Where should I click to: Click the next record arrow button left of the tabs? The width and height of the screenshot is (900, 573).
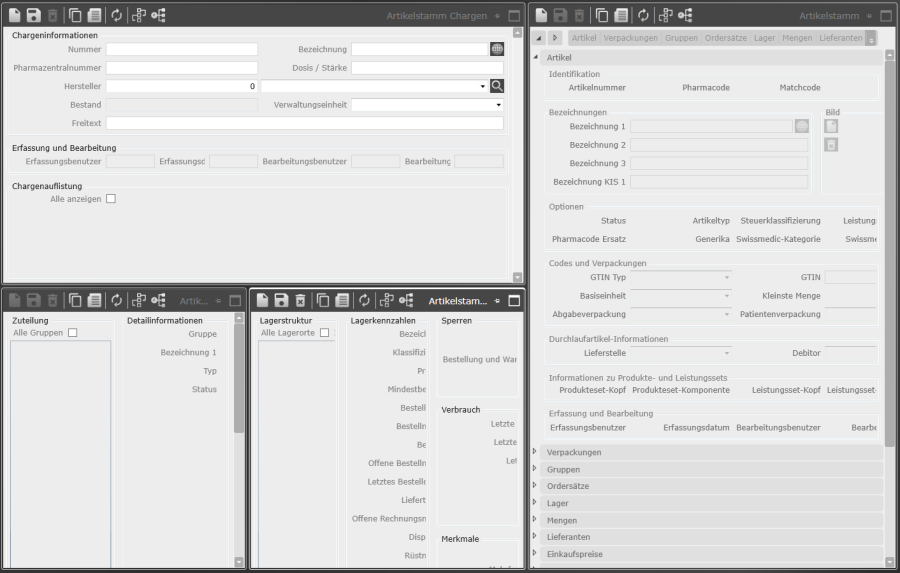coord(555,38)
